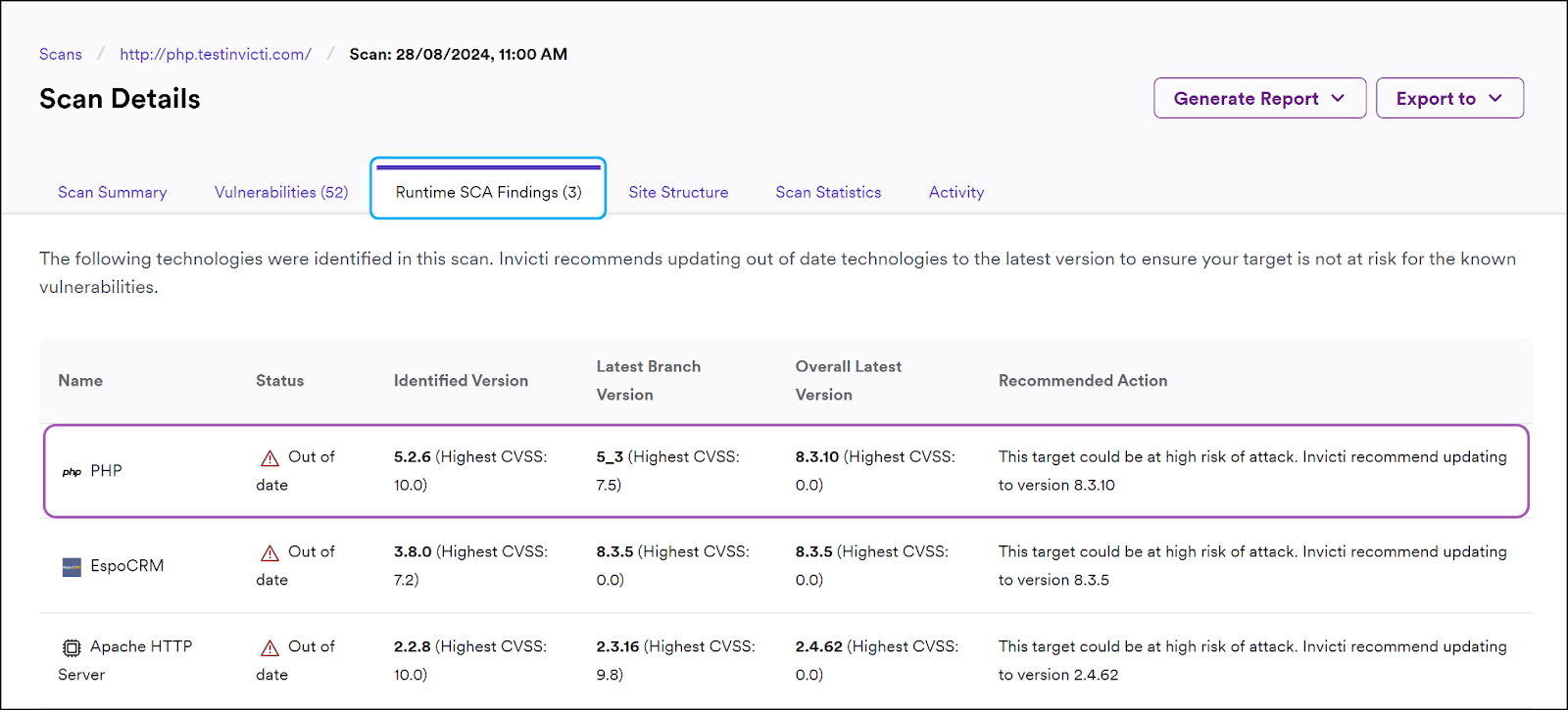This screenshot has width=1568, height=710.
Task: Click the PHP logo icon
Action: [x=72, y=472]
